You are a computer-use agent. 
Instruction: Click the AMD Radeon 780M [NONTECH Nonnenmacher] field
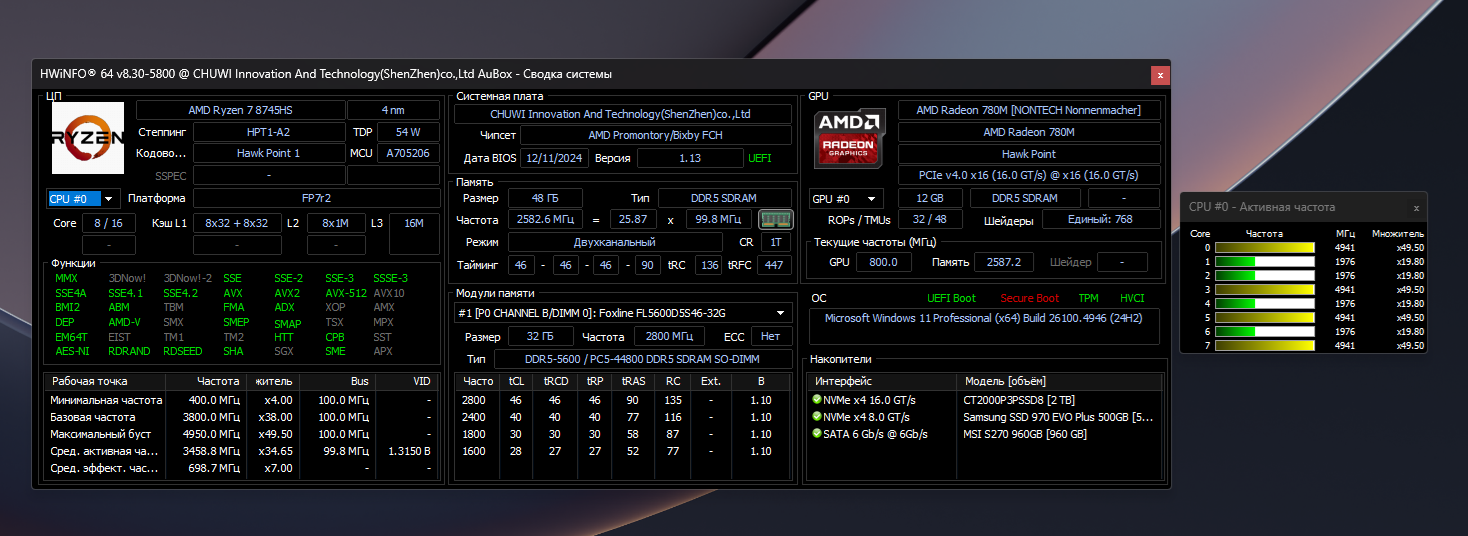click(1029, 110)
